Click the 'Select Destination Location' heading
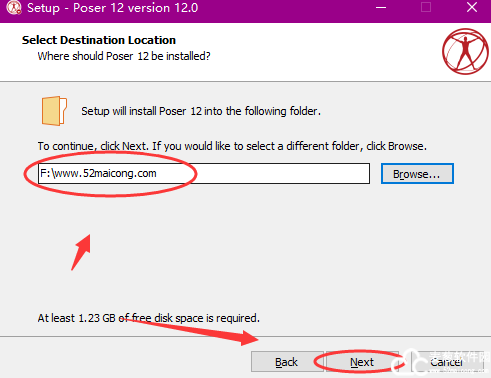491x378 pixels. [99, 40]
